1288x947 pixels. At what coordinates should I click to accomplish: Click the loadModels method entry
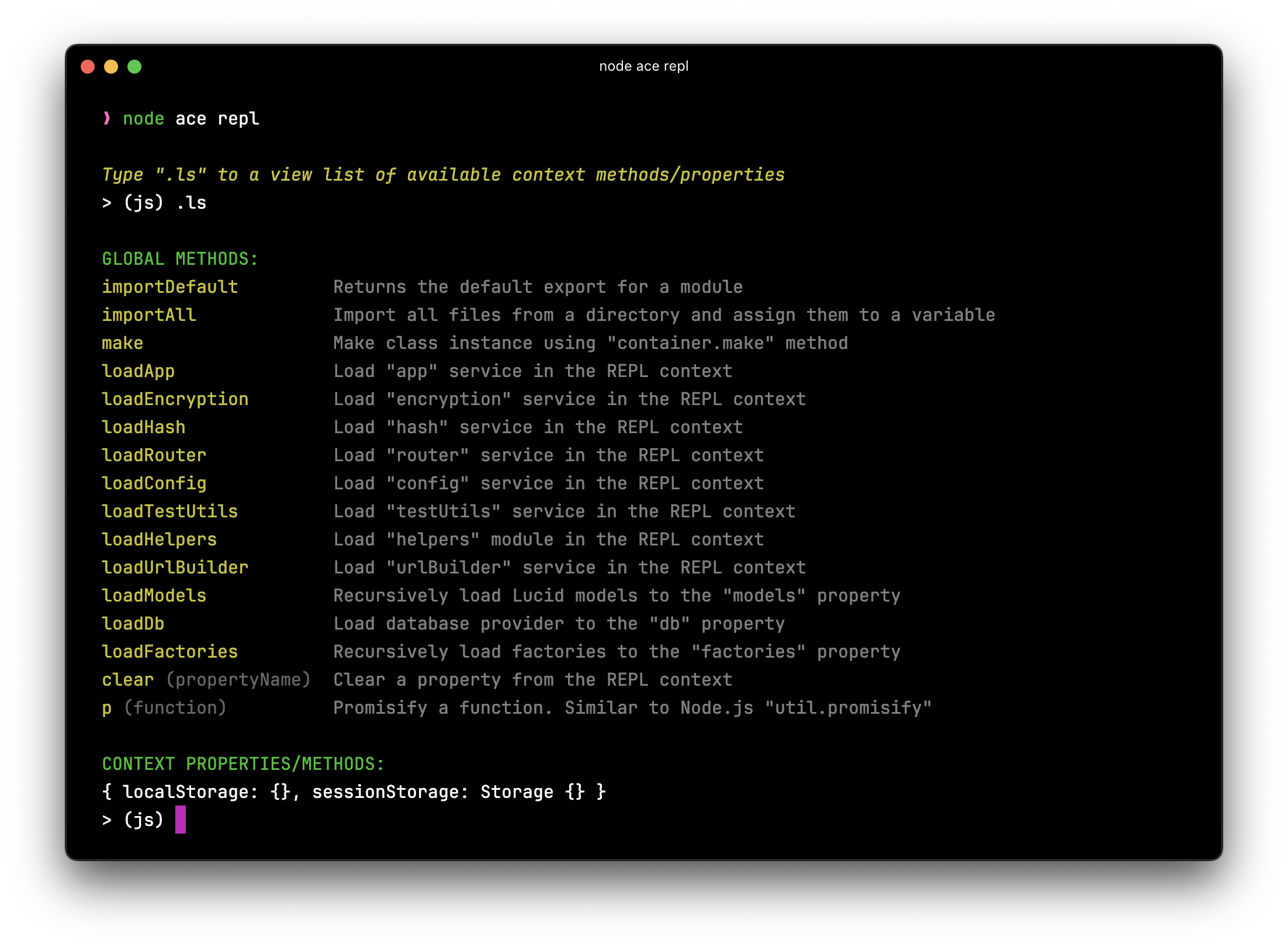(x=154, y=596)
